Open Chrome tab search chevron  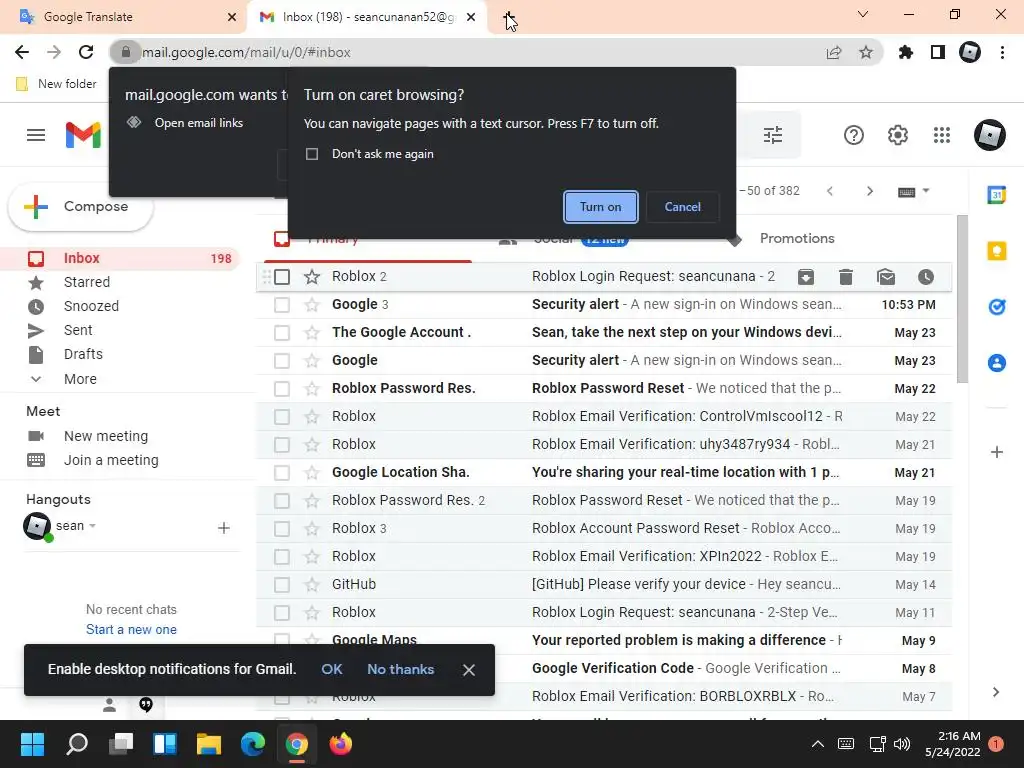[x=863, y=14]
